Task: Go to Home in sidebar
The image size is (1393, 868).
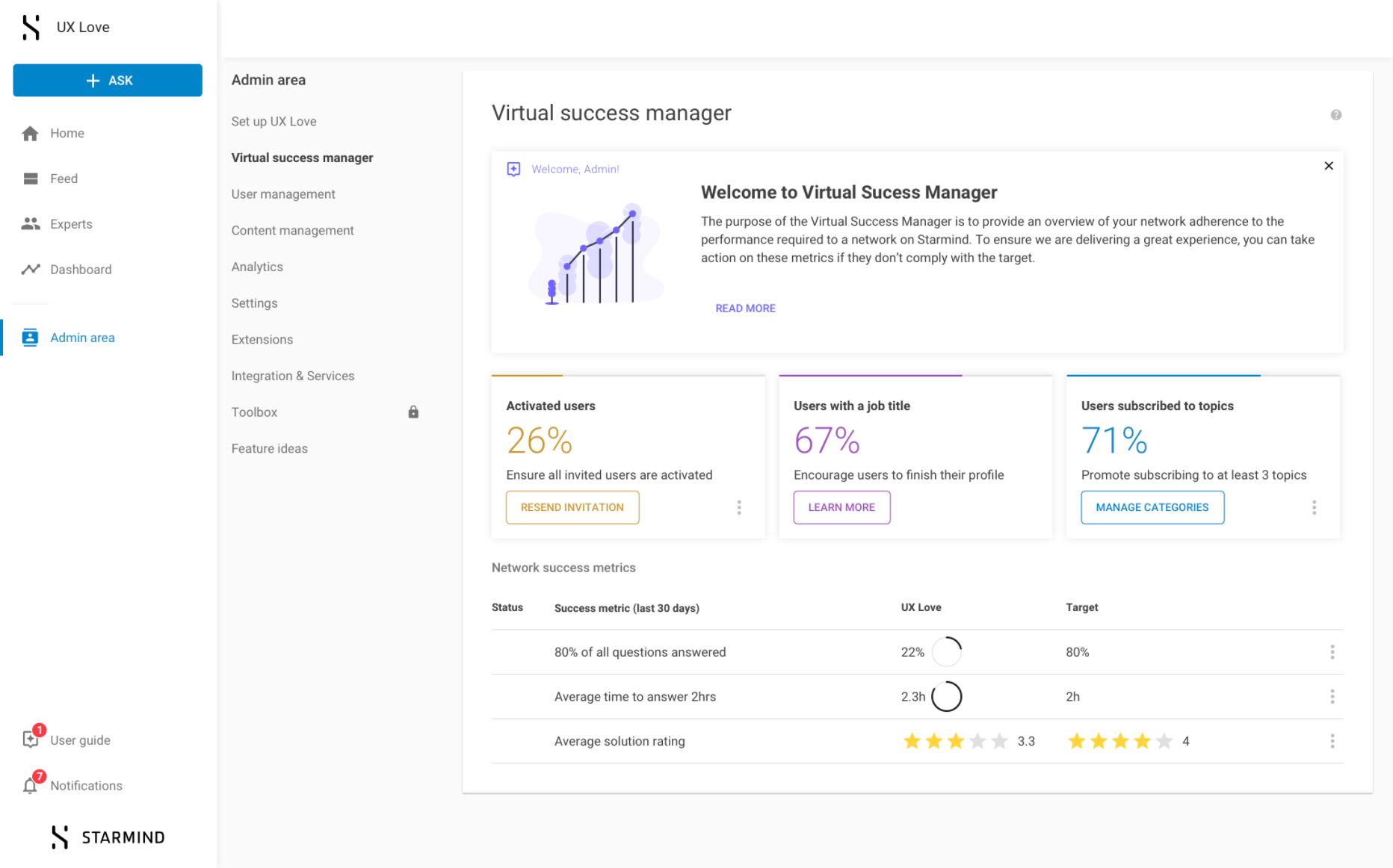Action: point(67,133)
